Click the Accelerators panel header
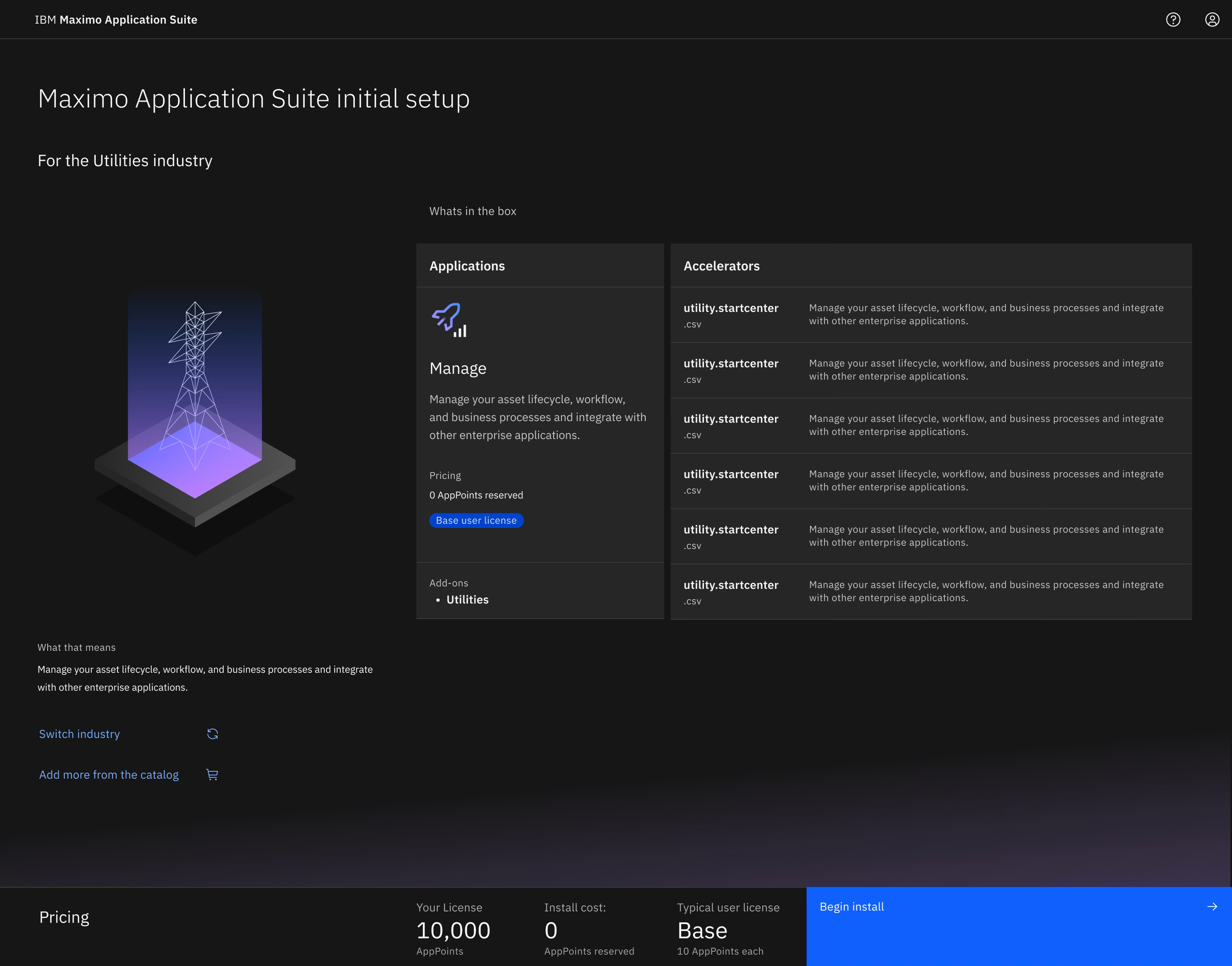The image size is (1232, 966). coord(931,266)
